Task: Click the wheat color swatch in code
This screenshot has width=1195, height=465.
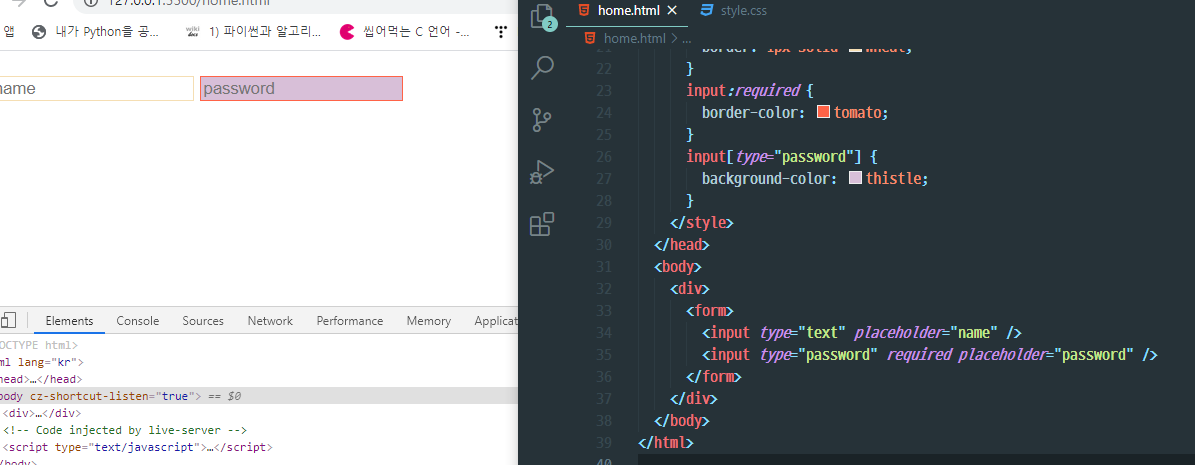Action: (x=855, y=49)
